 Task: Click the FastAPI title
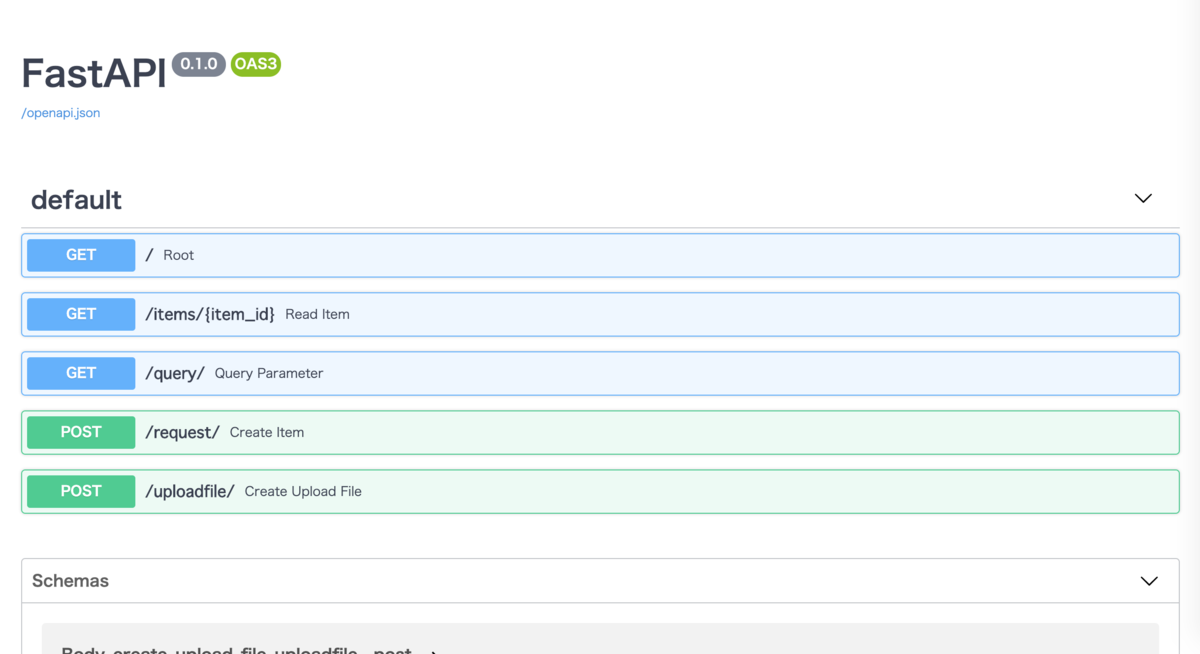click(94, 73)
